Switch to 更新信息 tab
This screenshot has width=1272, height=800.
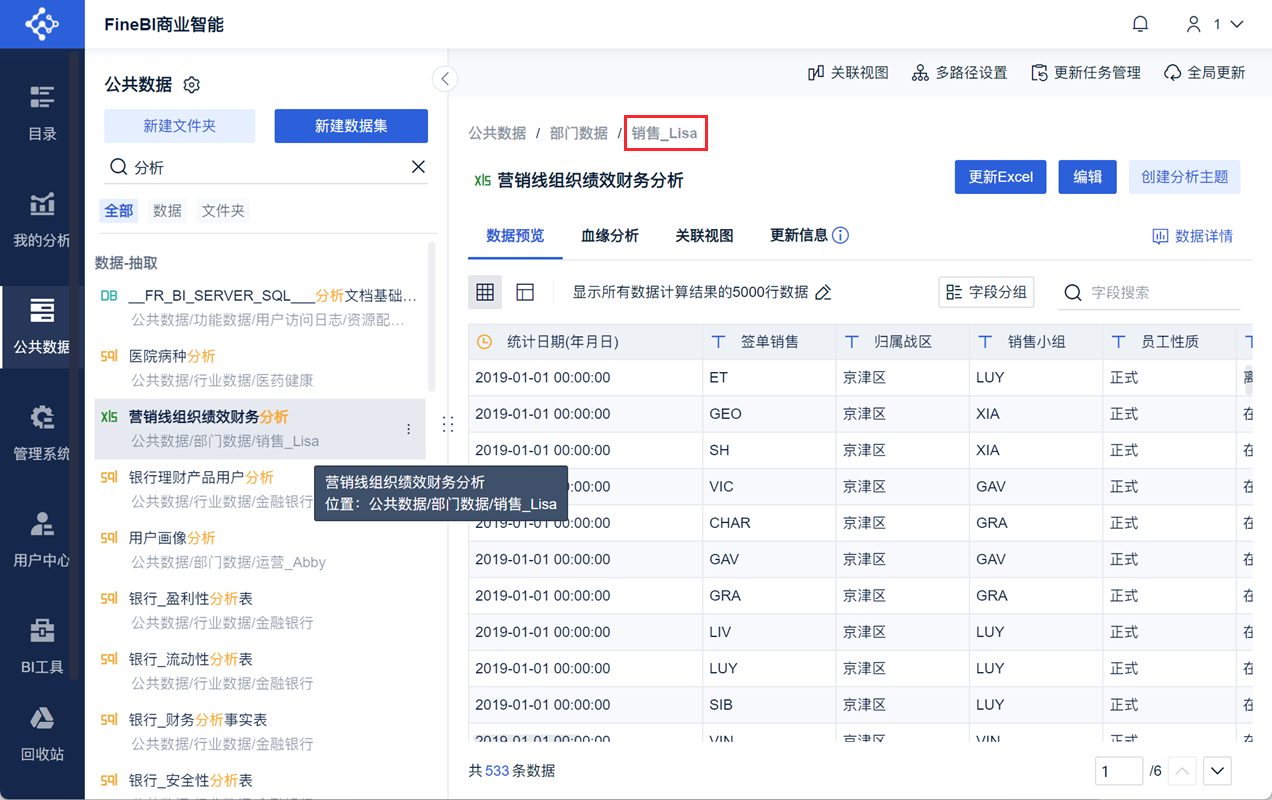point(799,236)
